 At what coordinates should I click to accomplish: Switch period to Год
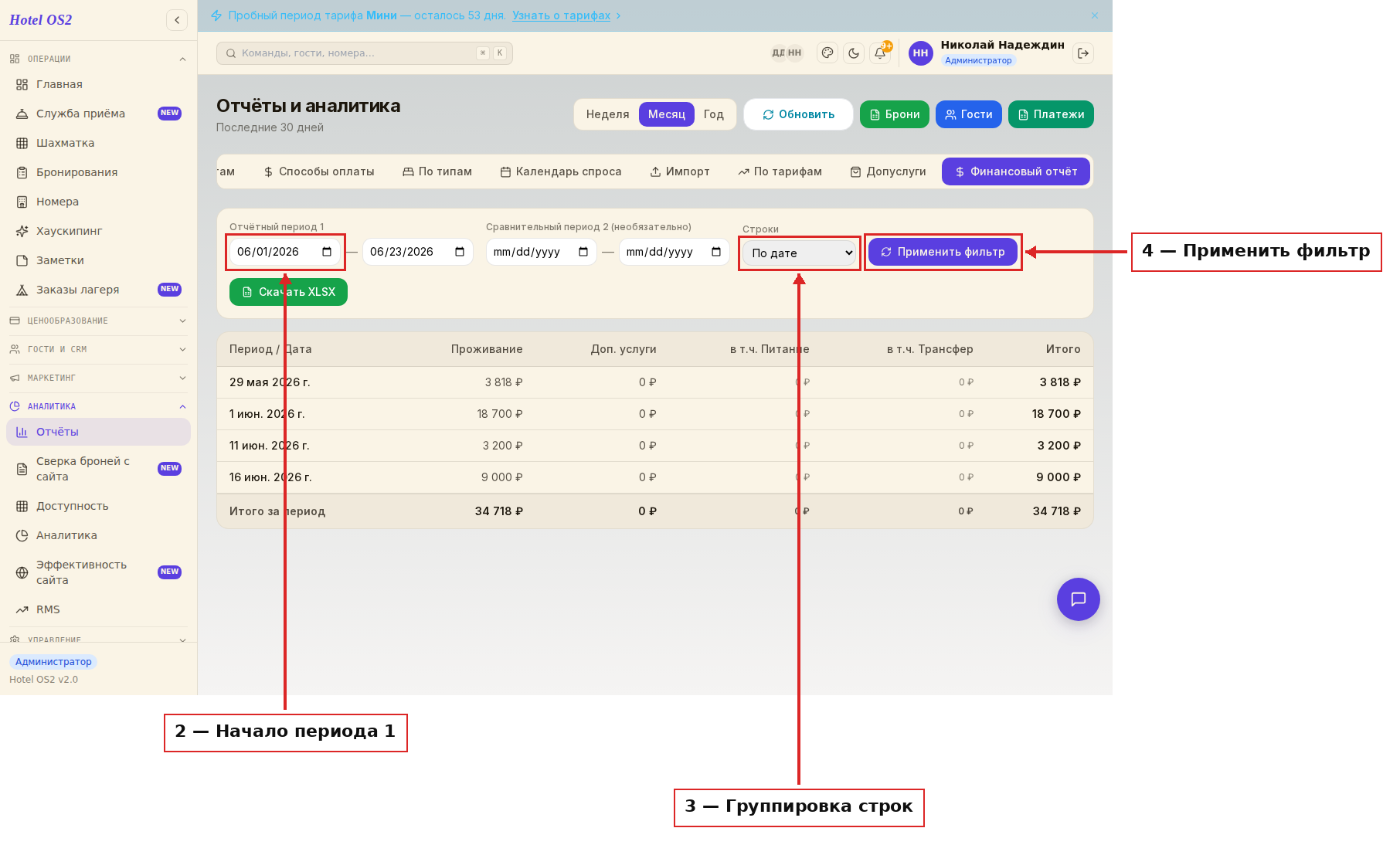click(713, 114)
